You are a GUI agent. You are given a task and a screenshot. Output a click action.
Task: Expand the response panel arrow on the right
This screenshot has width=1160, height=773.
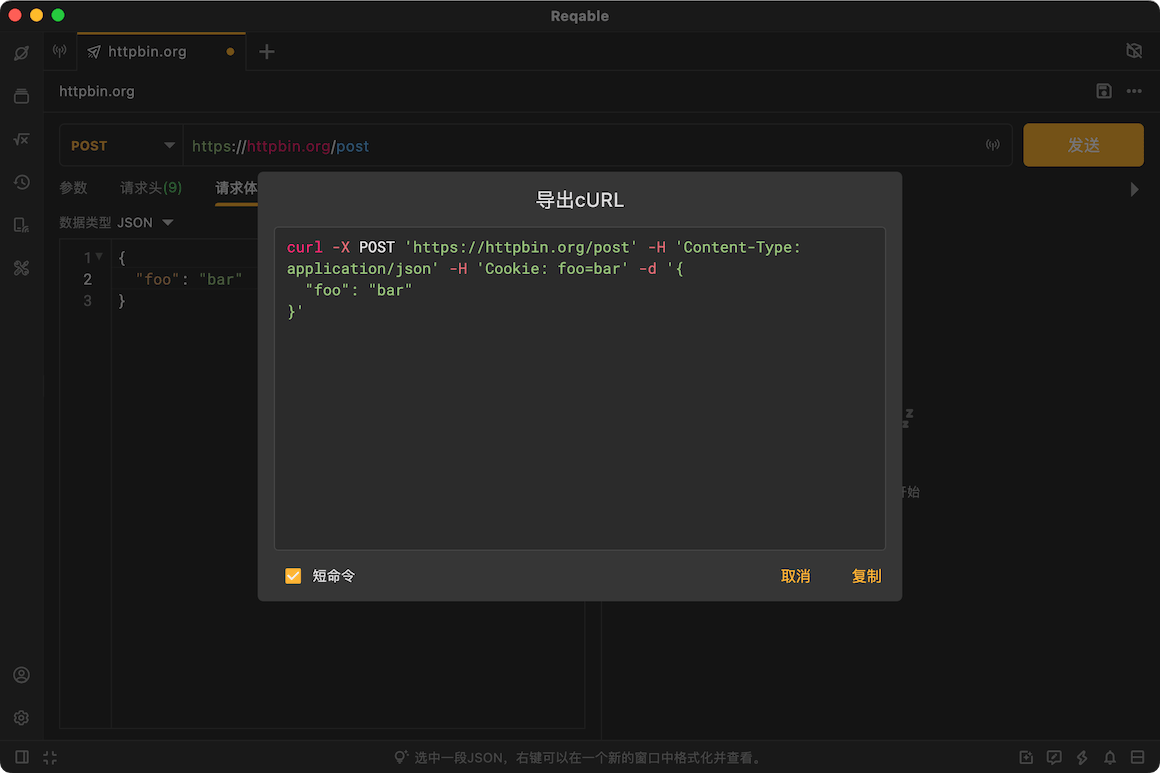pos(1134,189)
